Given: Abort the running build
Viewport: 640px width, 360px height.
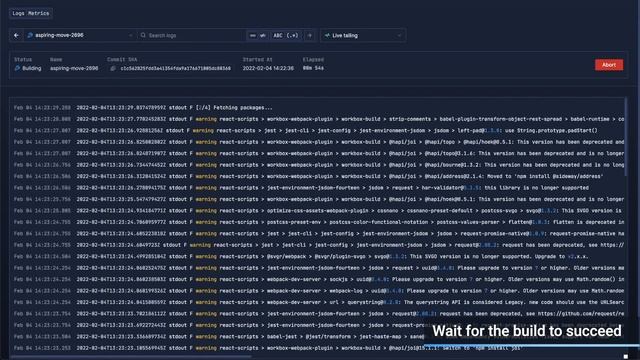Looking at the screenshot, I should pyautogui.click(x=609, y=65).
